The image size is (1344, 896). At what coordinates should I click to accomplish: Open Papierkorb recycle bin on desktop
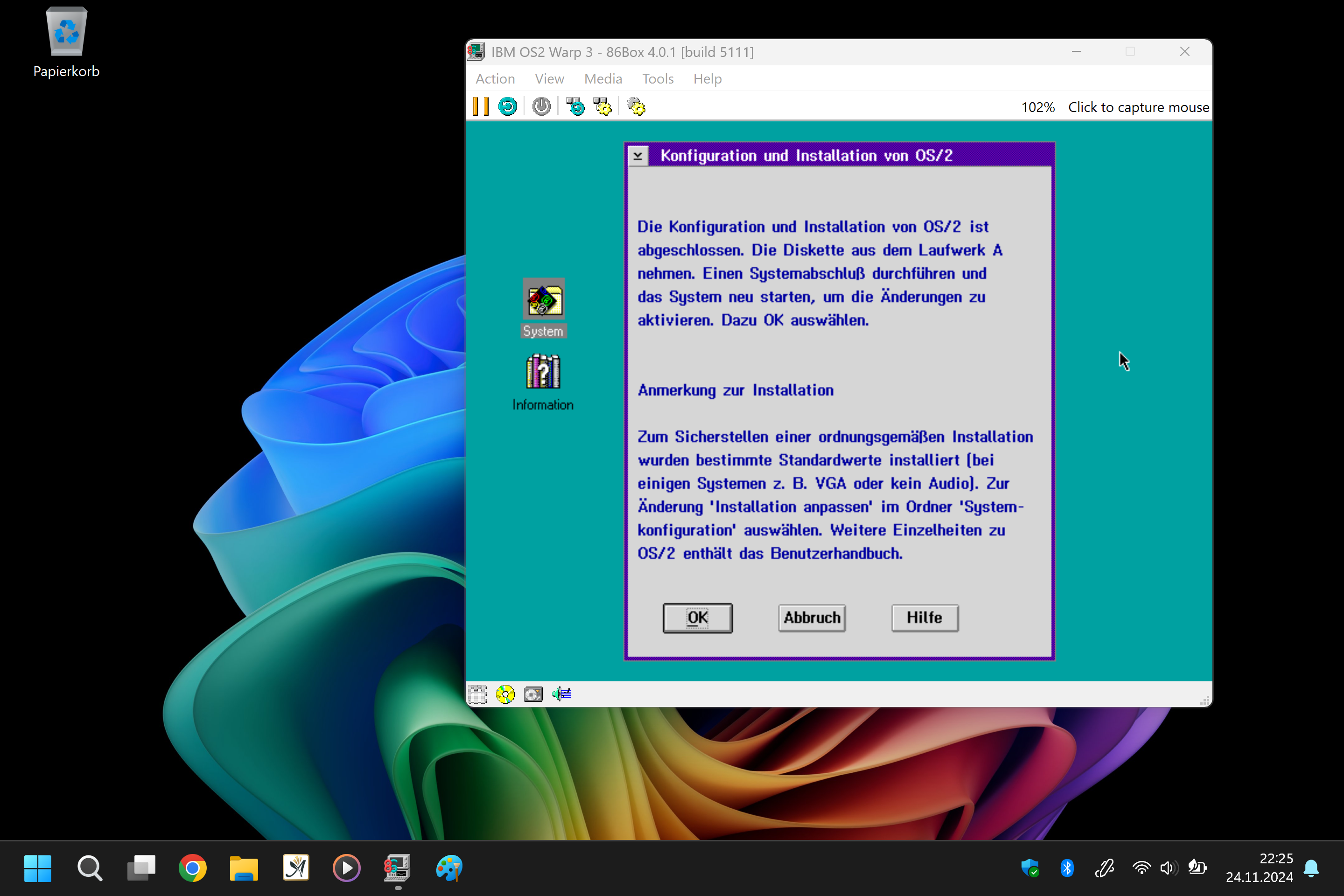click(x=66, y=43)
